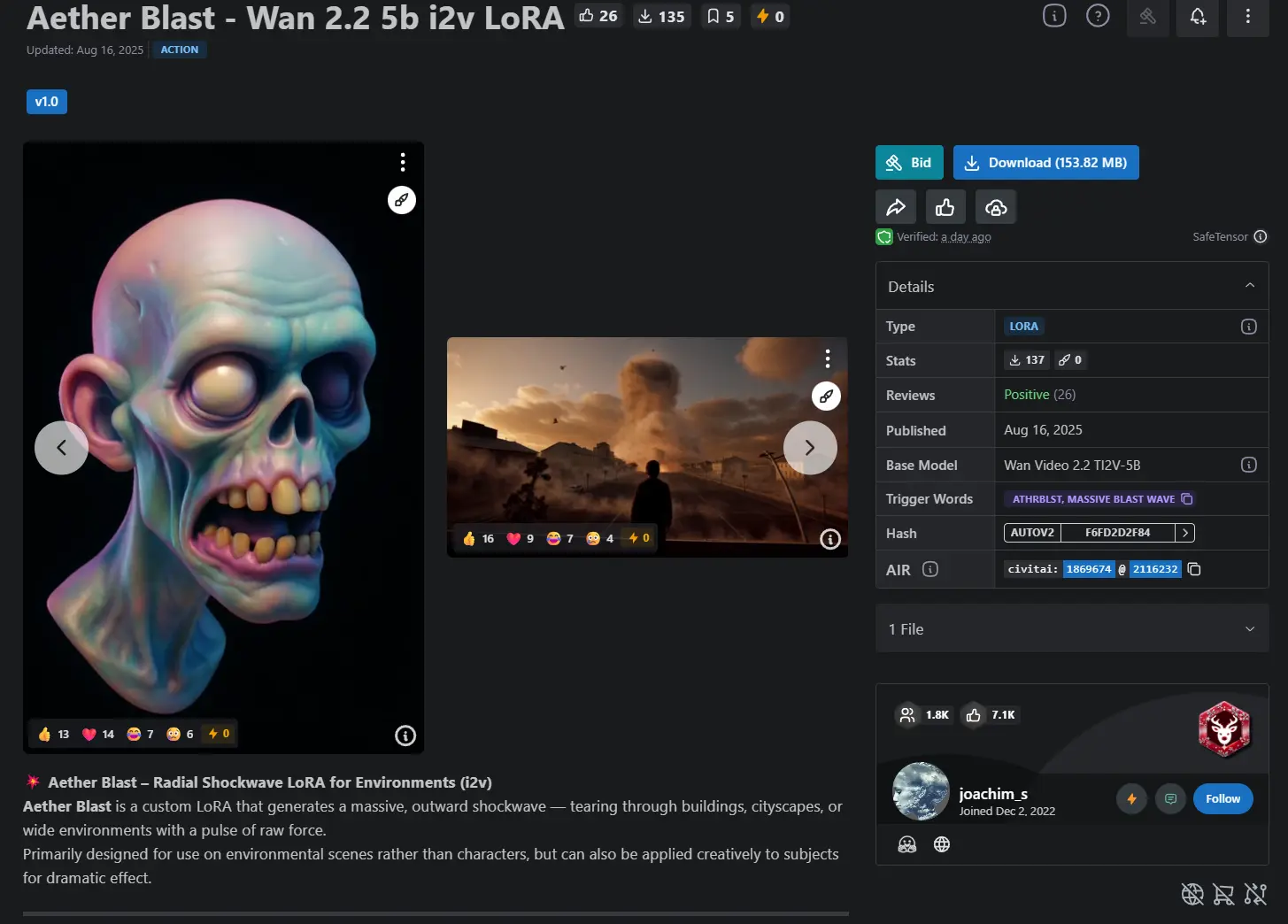Click Download (153.82 MB) button
The image size is (1288, 924).
1045,163
